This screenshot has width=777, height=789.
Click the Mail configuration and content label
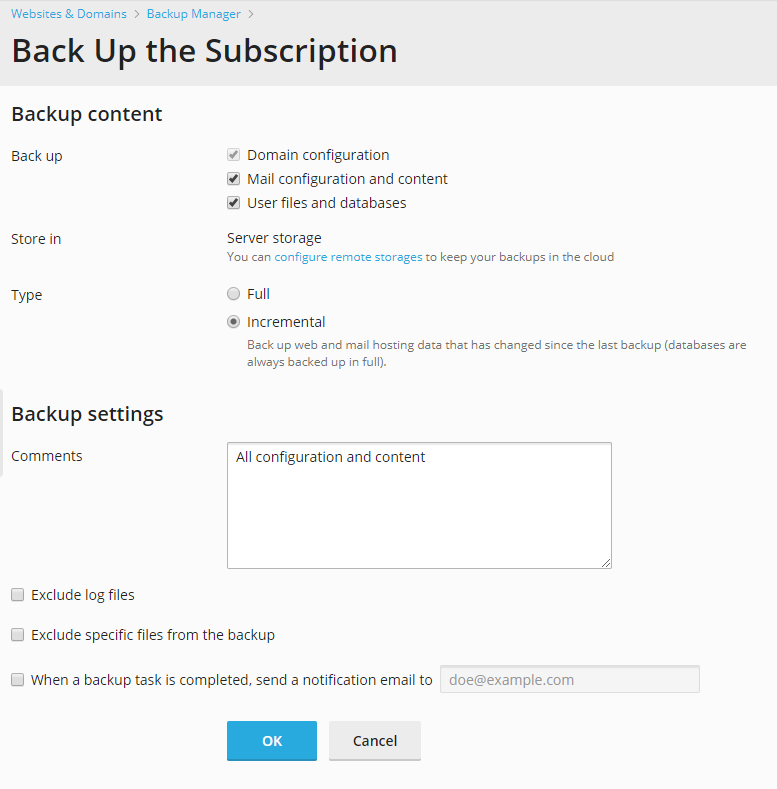[x=347, y=179]
